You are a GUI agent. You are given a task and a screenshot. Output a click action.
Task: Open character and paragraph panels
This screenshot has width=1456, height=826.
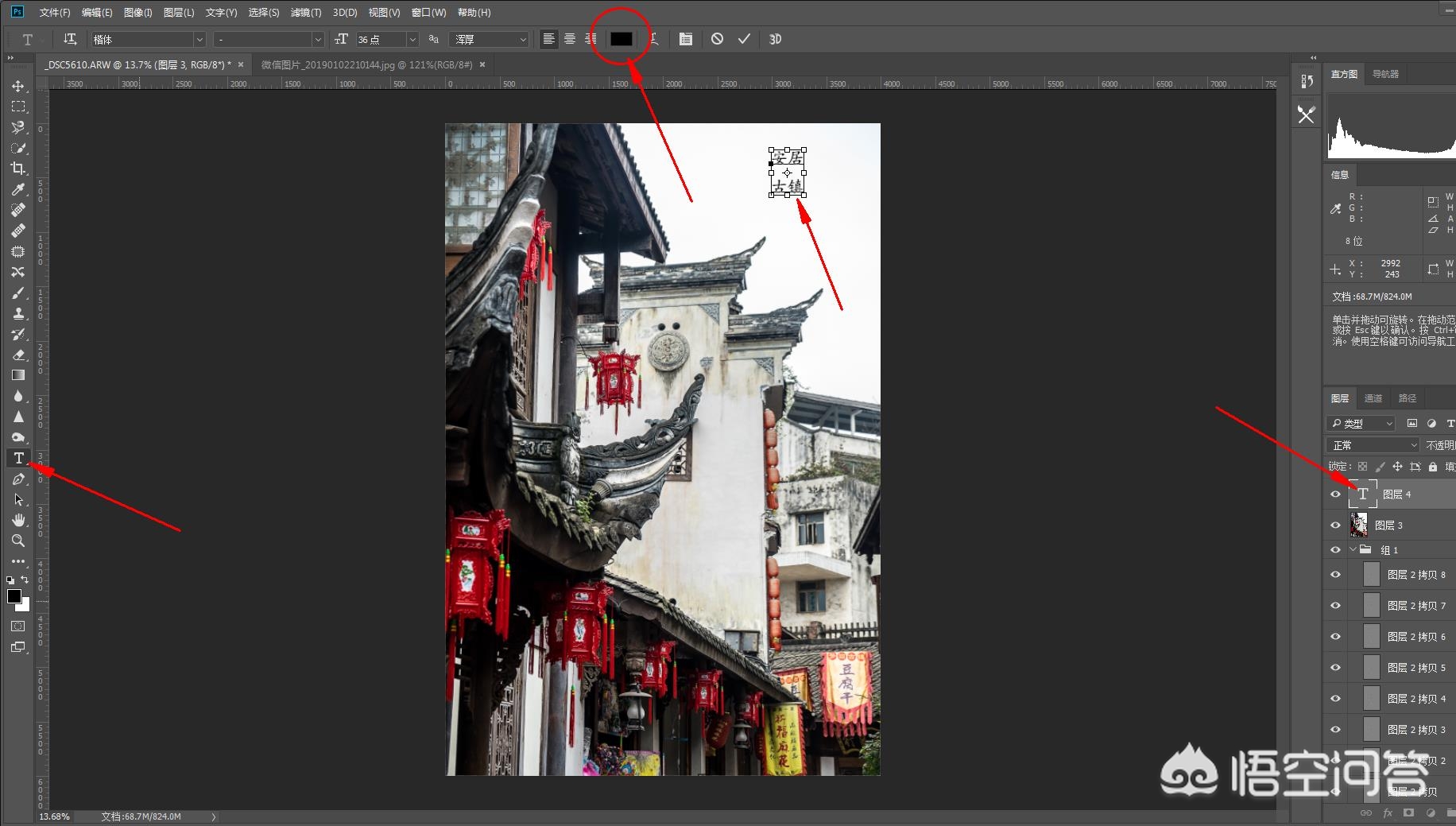pyautogui.click(x=685, y=39)
